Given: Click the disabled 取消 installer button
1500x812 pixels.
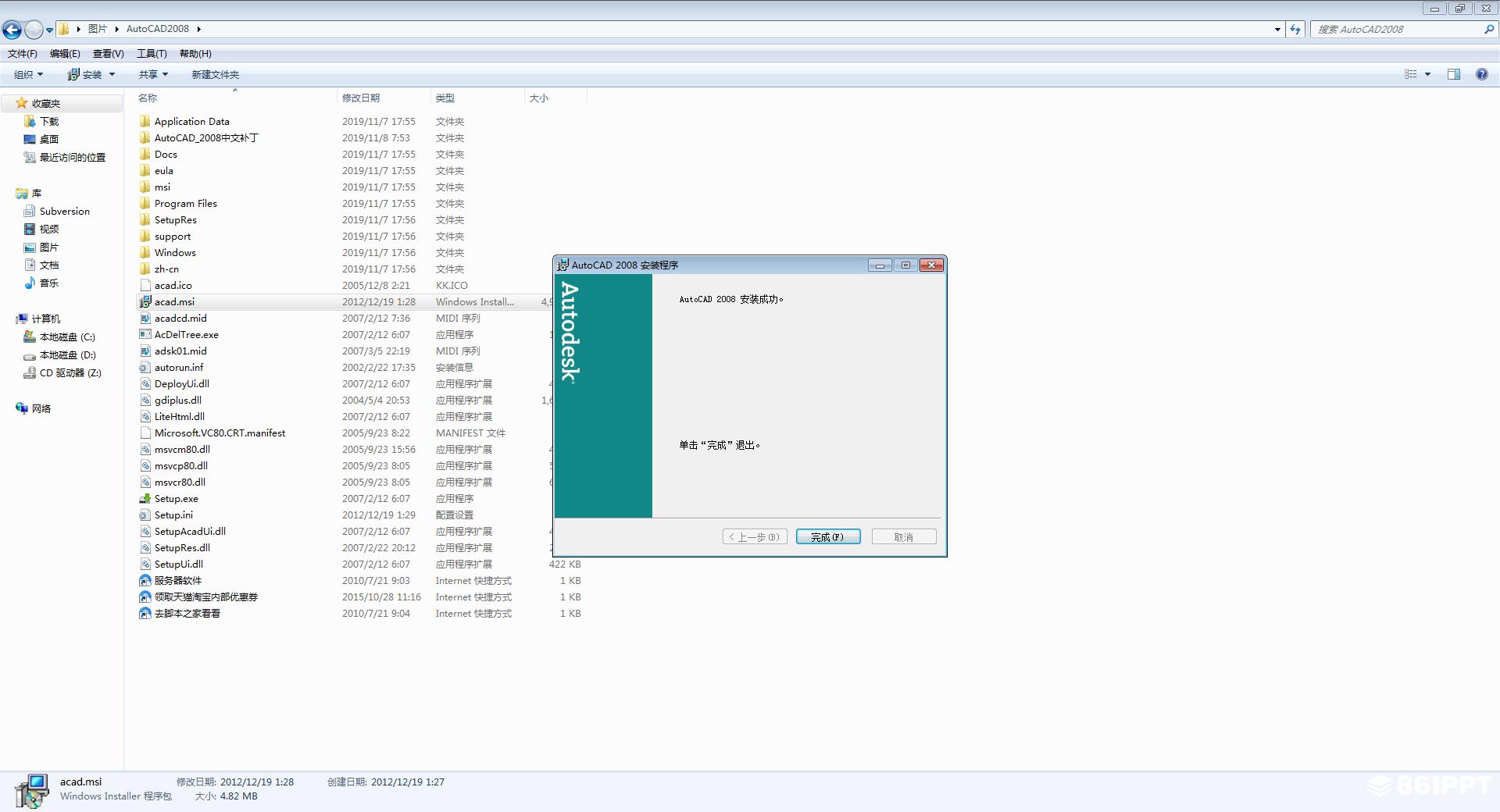Looking at the screenshot, I should tap(904, 537).
